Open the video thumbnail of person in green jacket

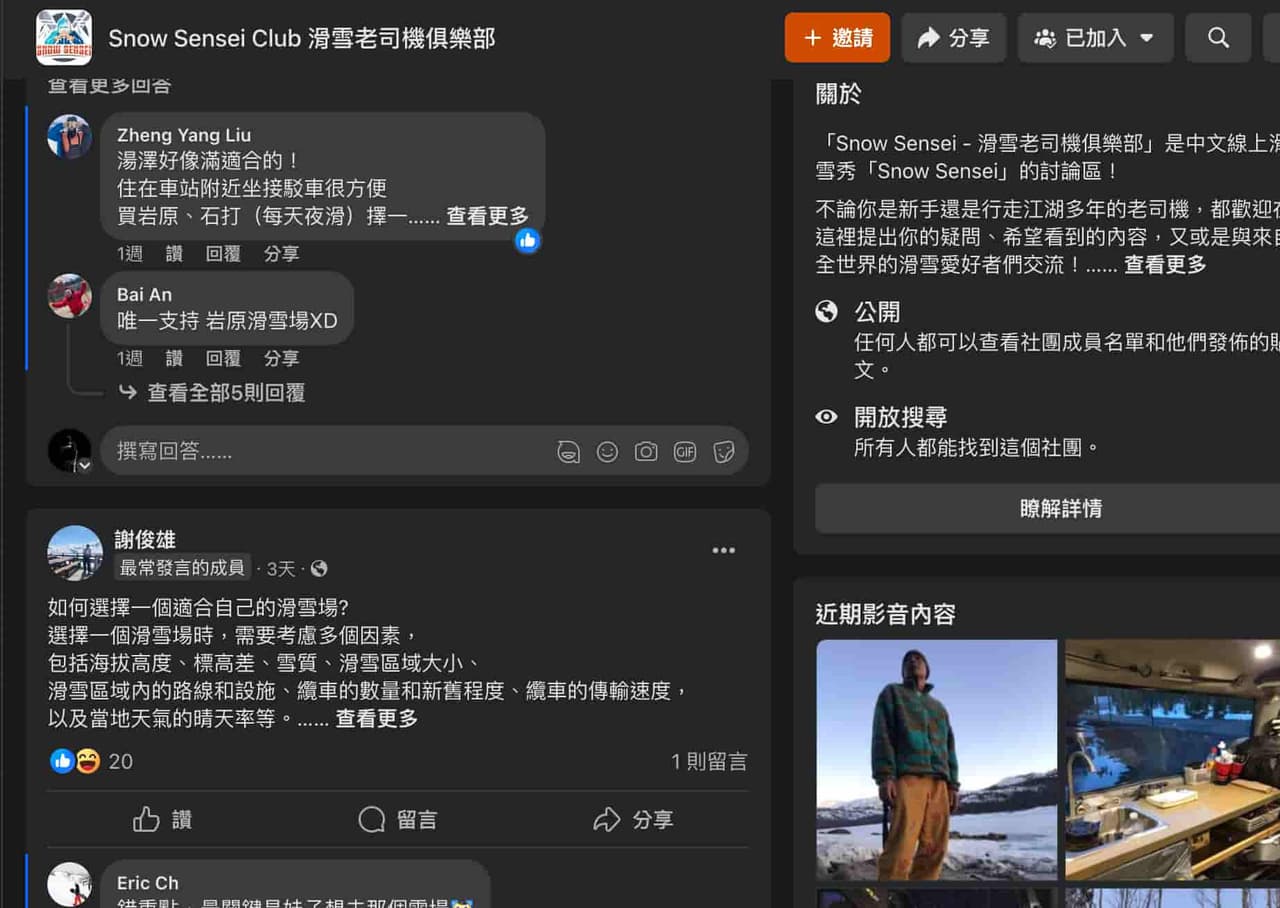tap(937, 760)
